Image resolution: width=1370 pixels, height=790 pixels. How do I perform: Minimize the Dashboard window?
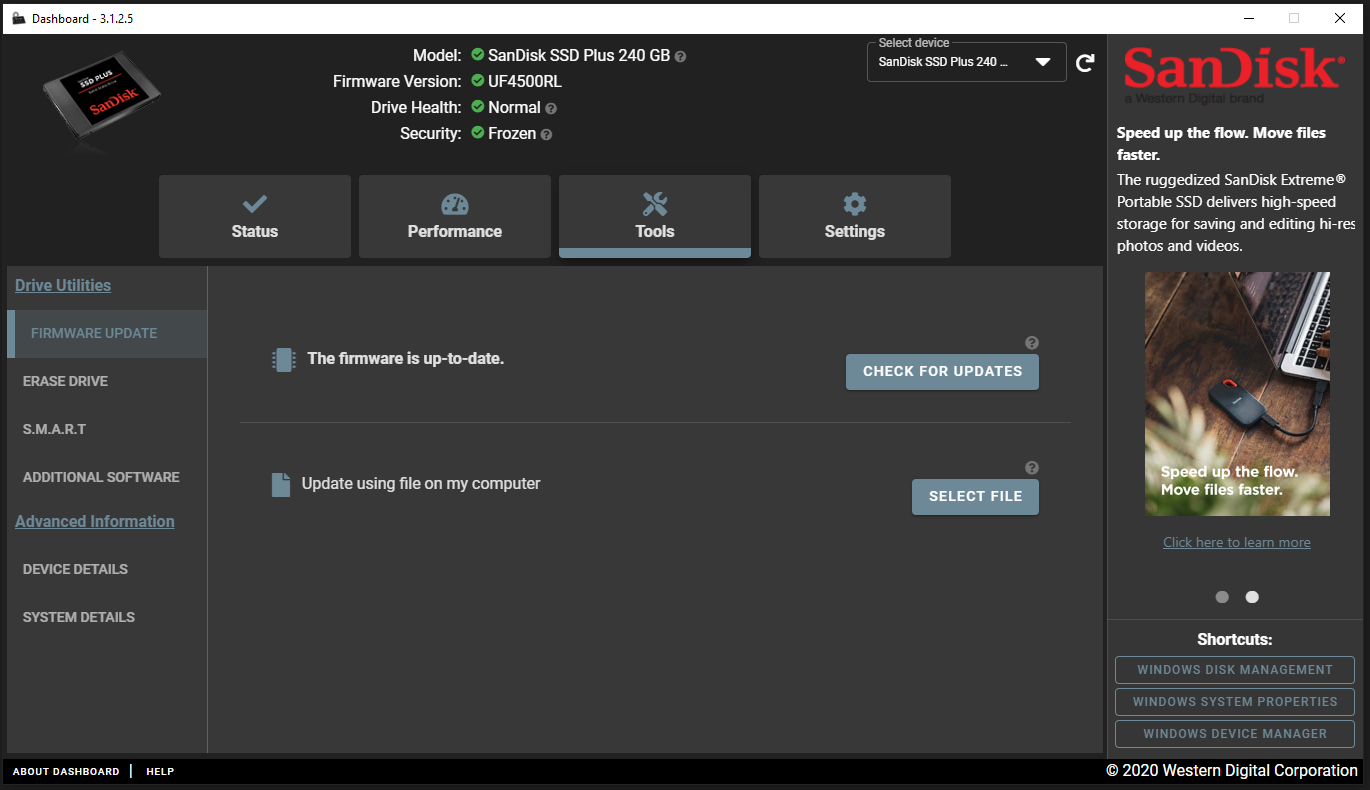(x=1250, y=18)
